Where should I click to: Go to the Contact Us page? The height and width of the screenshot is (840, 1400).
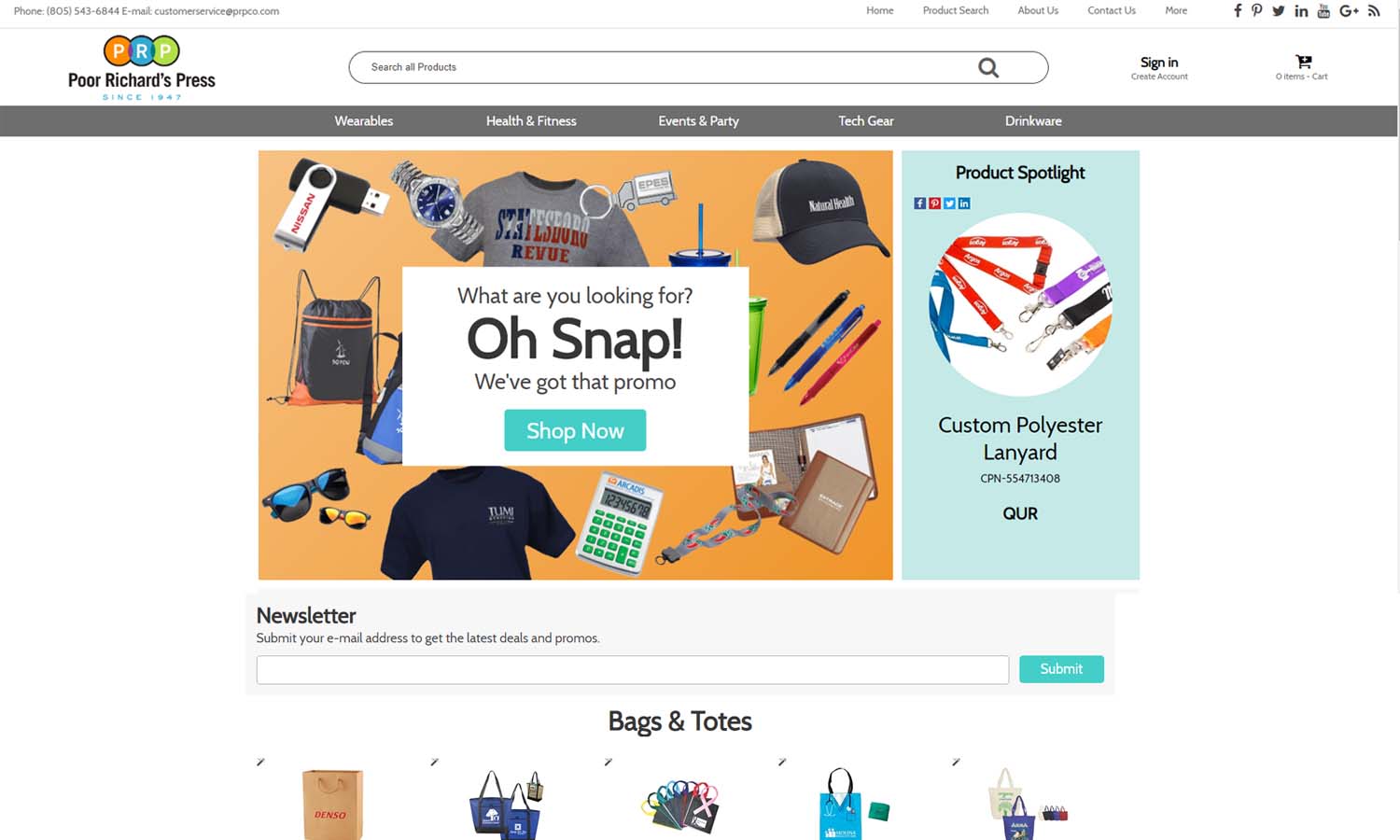(x=1112, y=11)
